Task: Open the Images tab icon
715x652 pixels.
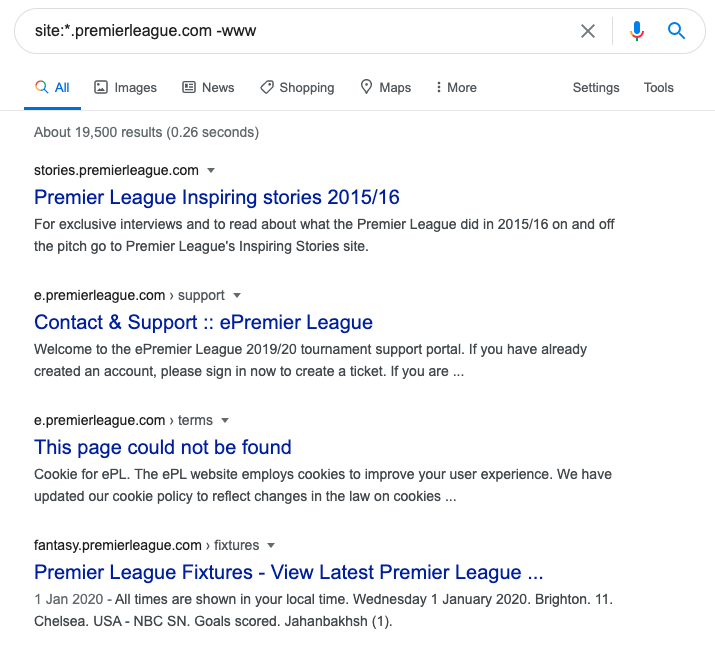Action: [x=101, y=87]
